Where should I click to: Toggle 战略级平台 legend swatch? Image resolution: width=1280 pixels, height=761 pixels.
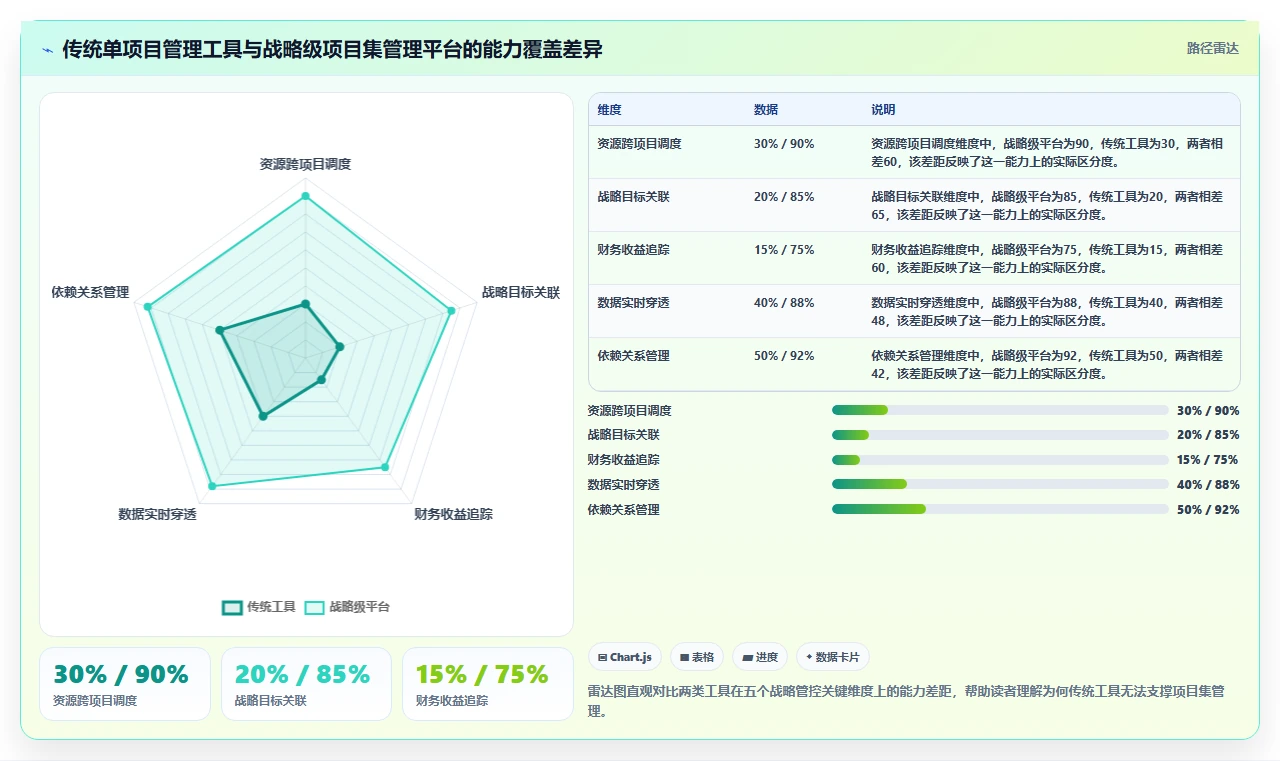click(315, 607)
